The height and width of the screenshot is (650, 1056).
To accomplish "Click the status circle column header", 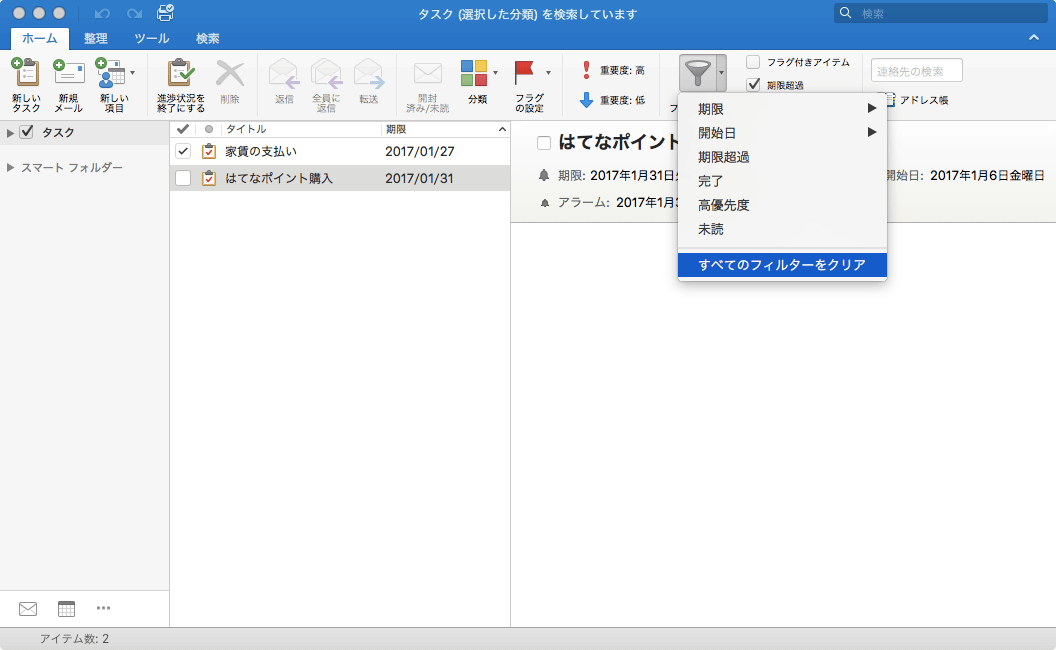I will (209, 129).
